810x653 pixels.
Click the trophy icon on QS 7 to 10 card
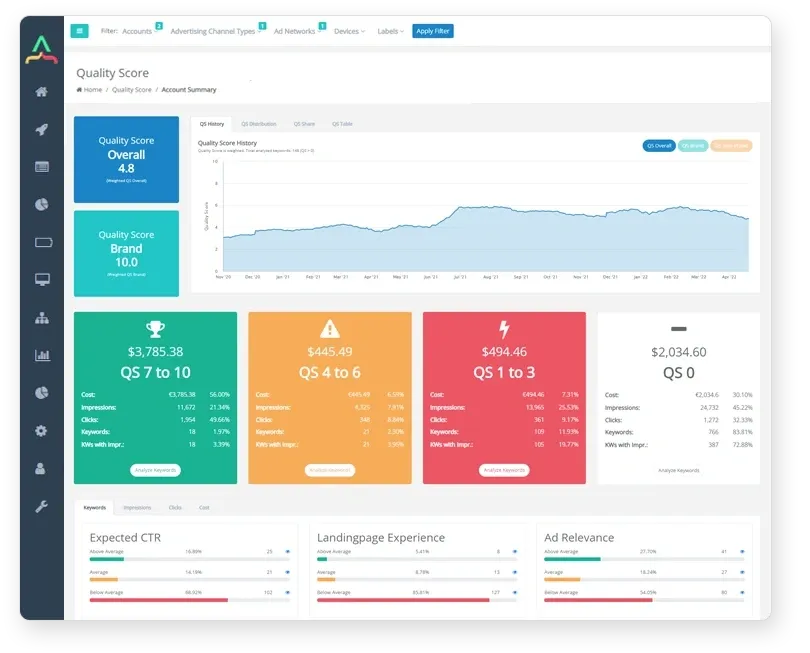(155, 329)
